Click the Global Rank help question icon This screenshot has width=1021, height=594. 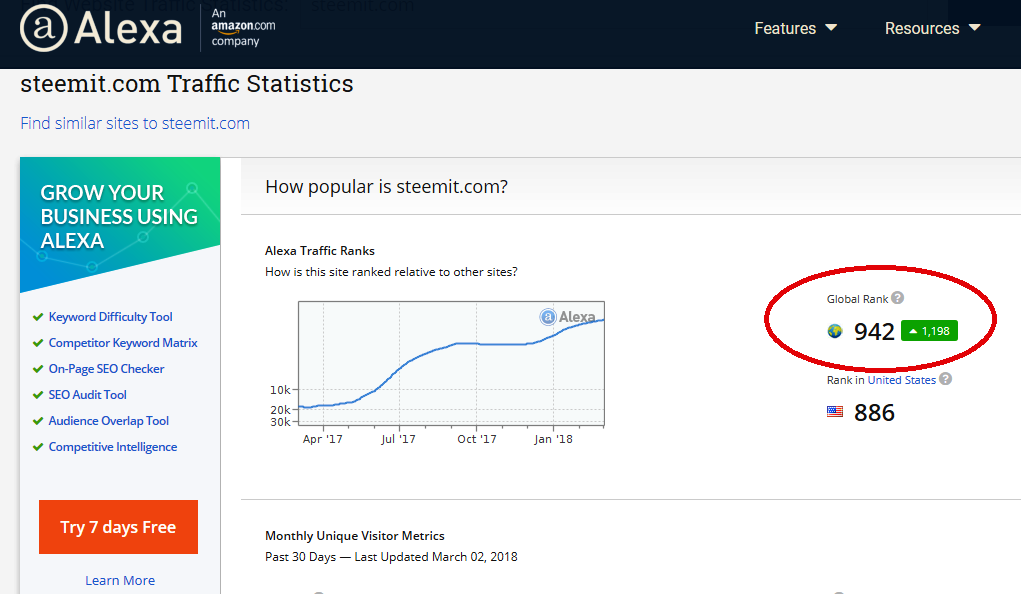tap(897, 298)
